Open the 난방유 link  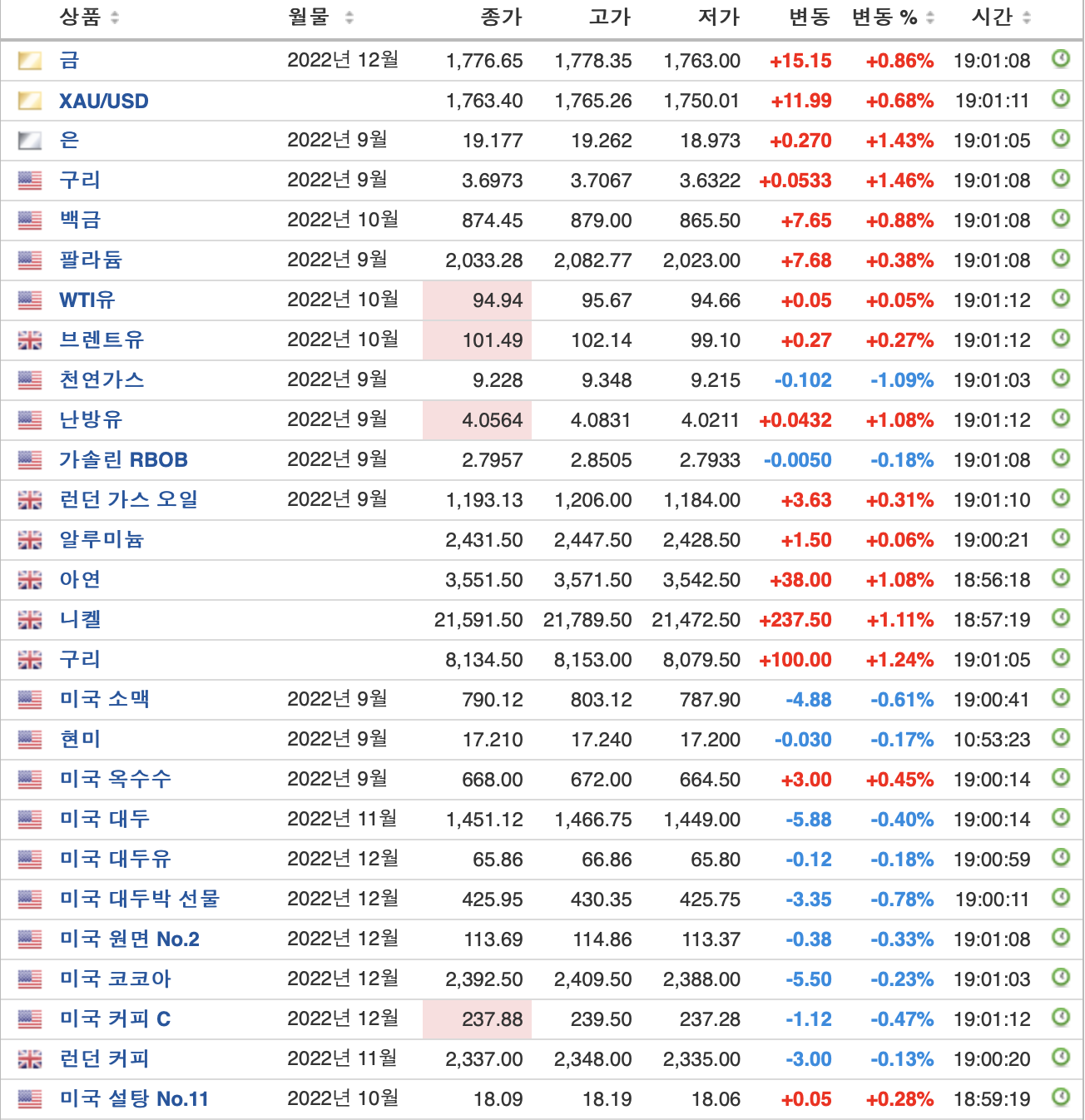pos(91,419)
